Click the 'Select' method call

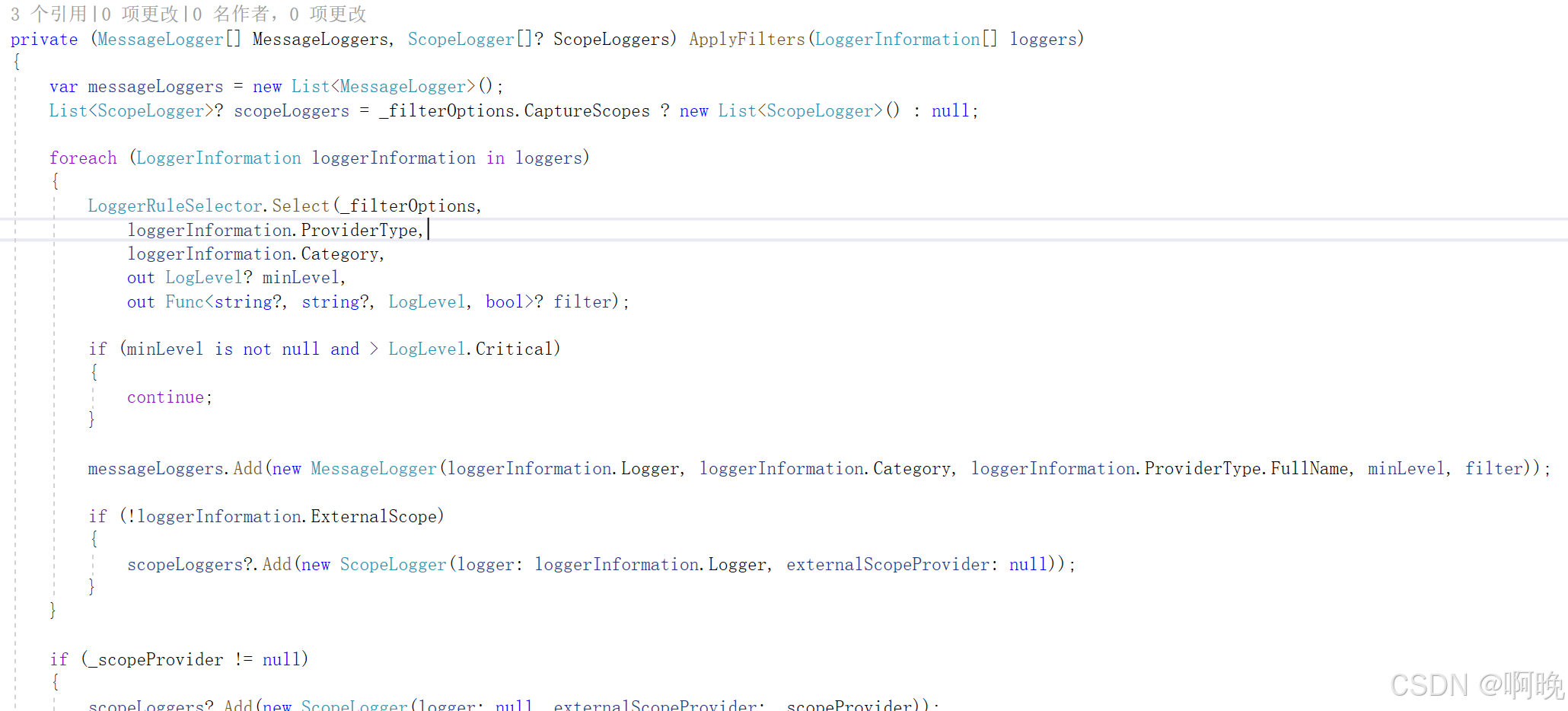[x=301, y=206]
